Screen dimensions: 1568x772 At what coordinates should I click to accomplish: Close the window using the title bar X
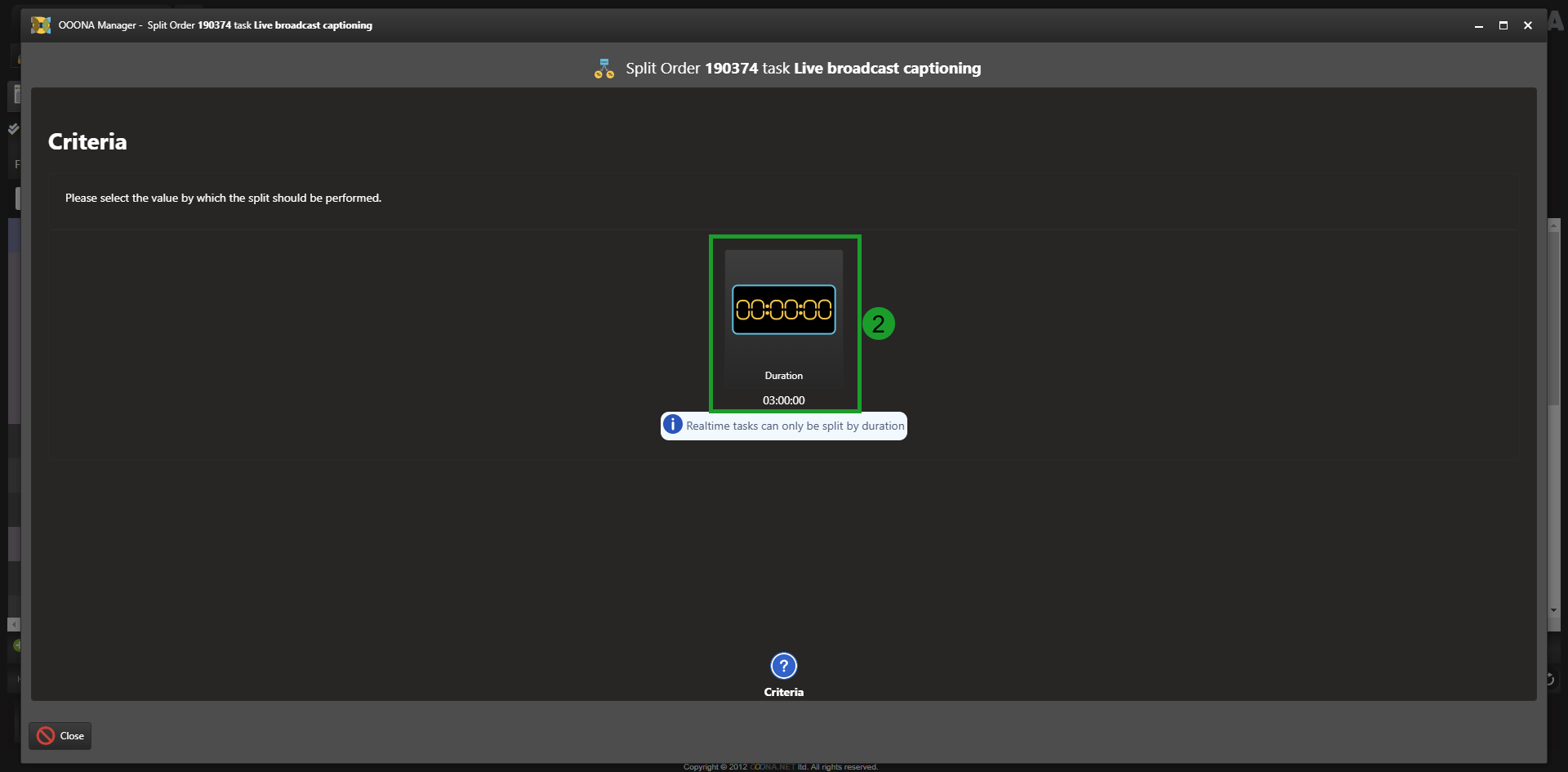(1527, 25)
